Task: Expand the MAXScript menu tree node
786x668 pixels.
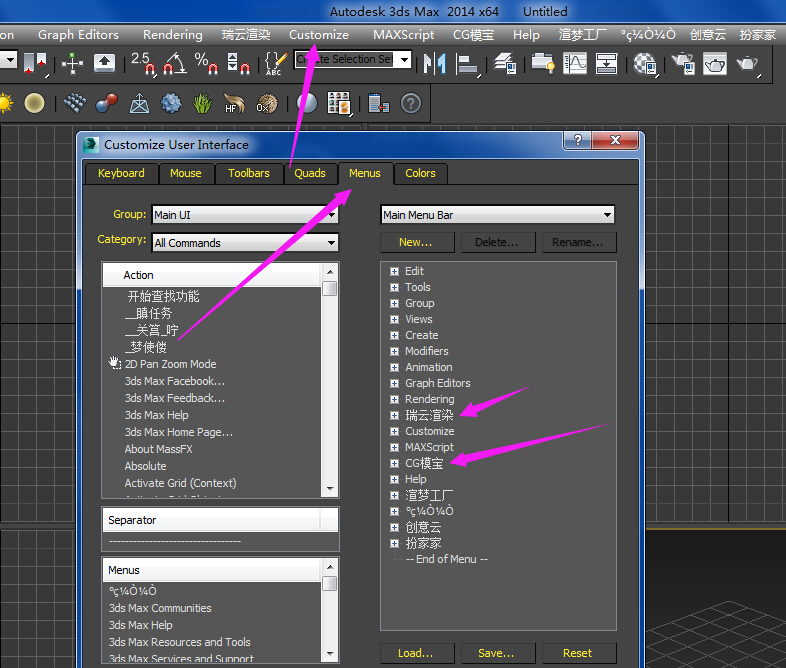Action: tap(395, 448)
